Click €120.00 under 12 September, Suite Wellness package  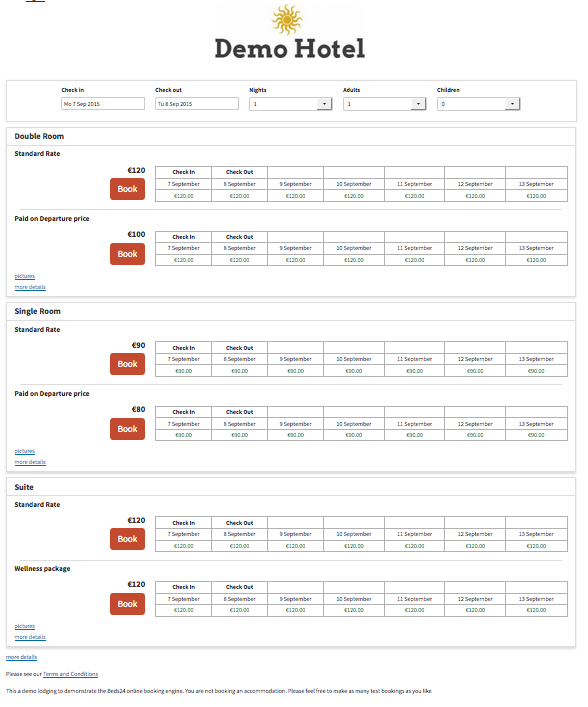pos(475,610)
